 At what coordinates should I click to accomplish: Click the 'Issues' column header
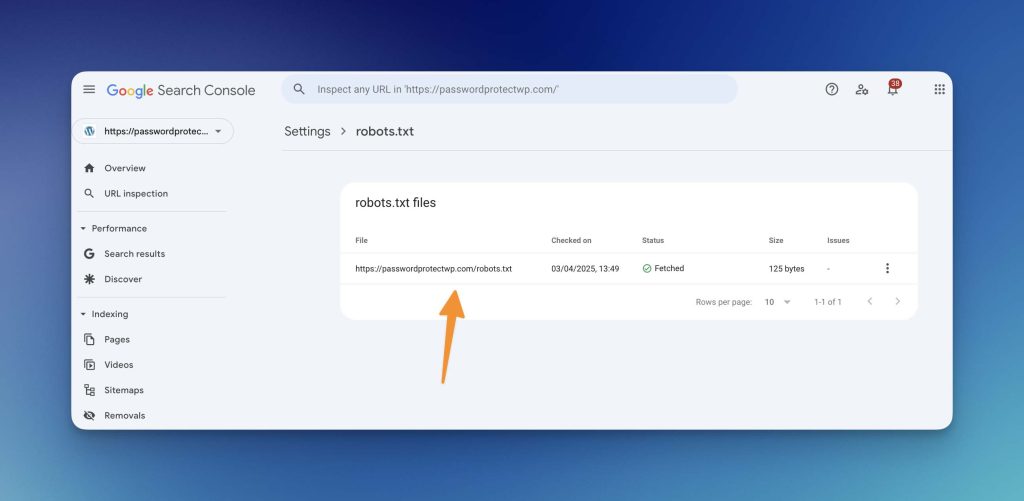point(839,240)
